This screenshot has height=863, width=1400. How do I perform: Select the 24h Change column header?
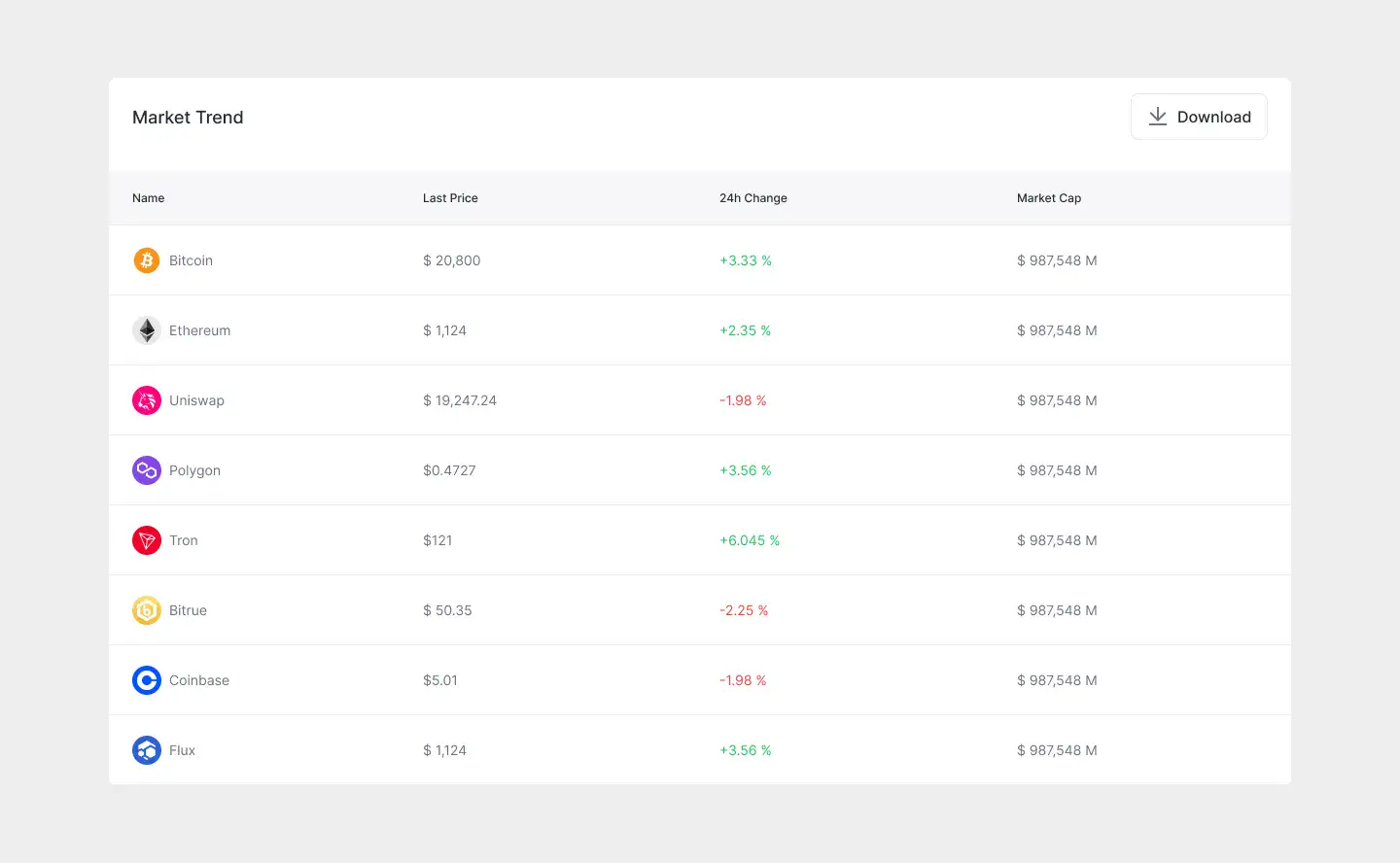[x=753, y=198]
